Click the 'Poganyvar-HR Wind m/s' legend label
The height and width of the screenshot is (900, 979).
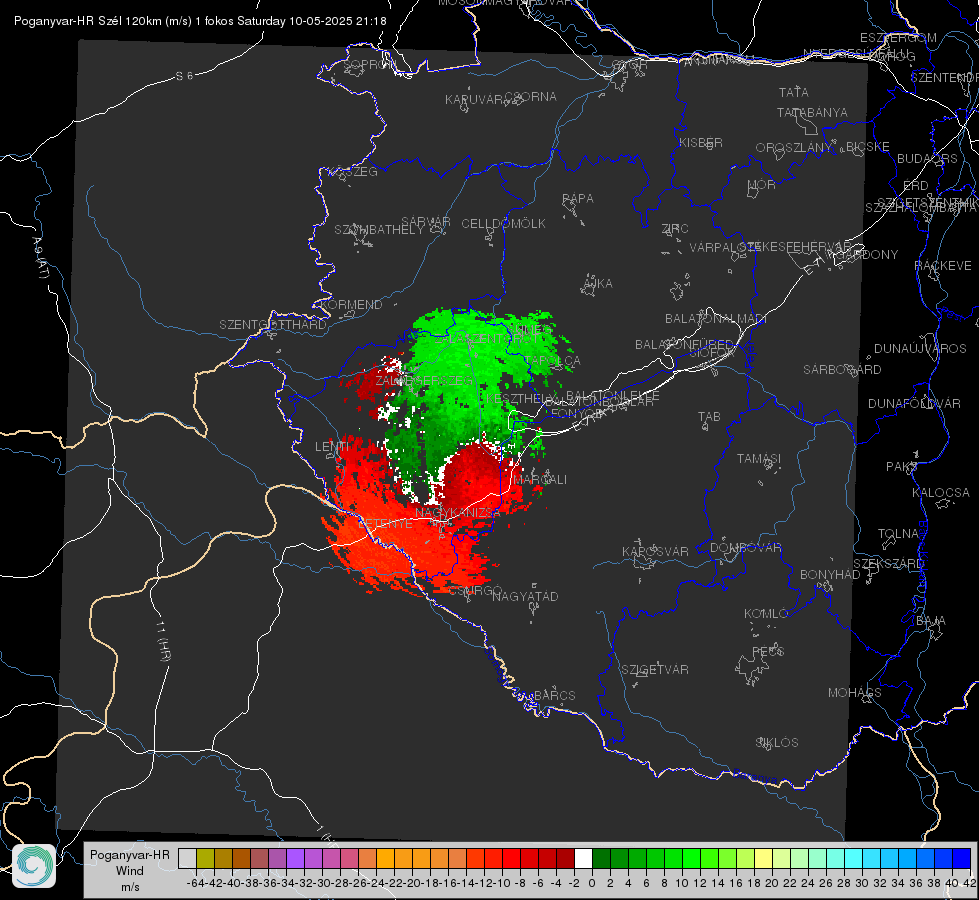click(129, 871)
